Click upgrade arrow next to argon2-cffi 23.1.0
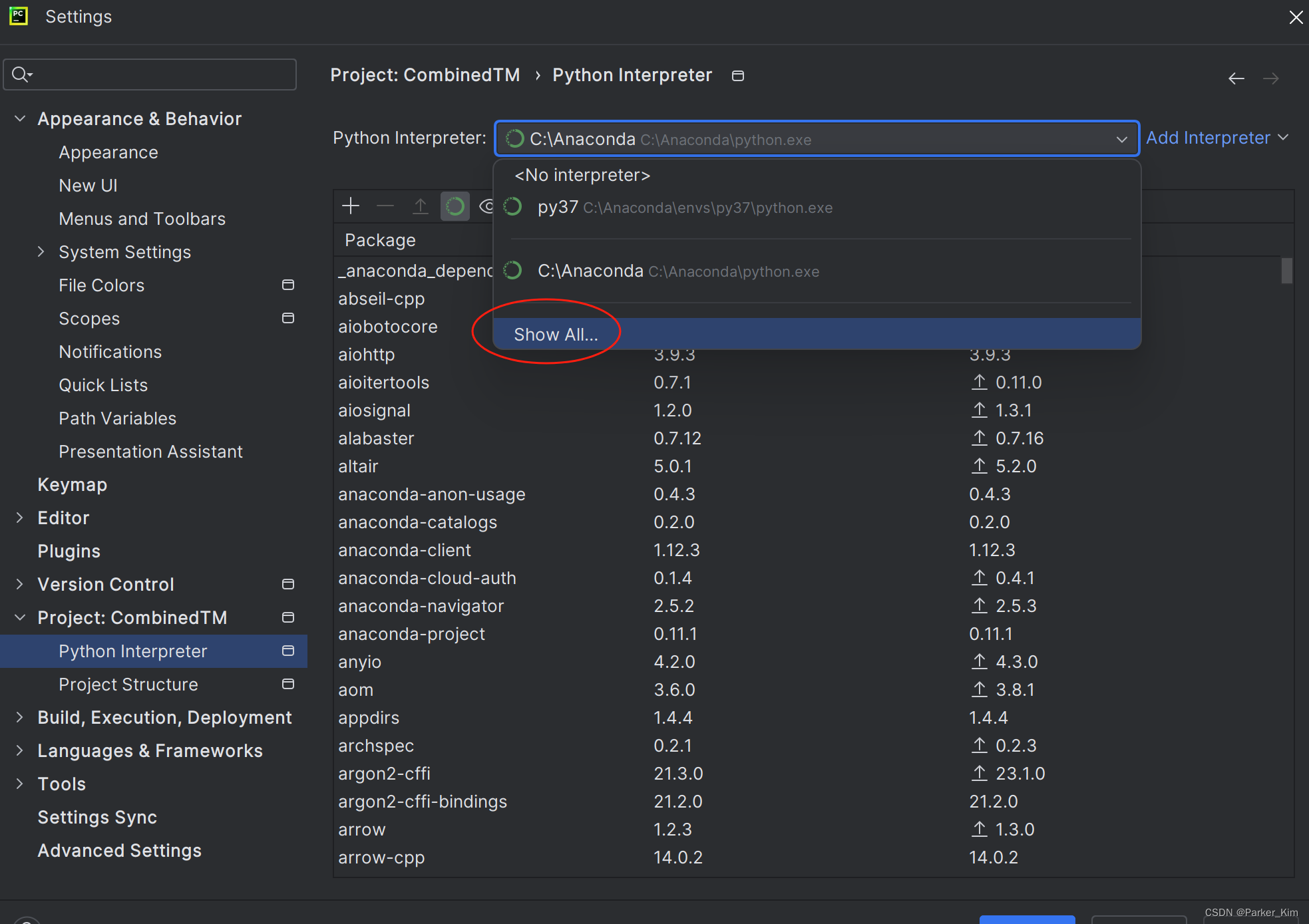The image size is (1309, 924). pyautogui.click(x=979, y=773)
